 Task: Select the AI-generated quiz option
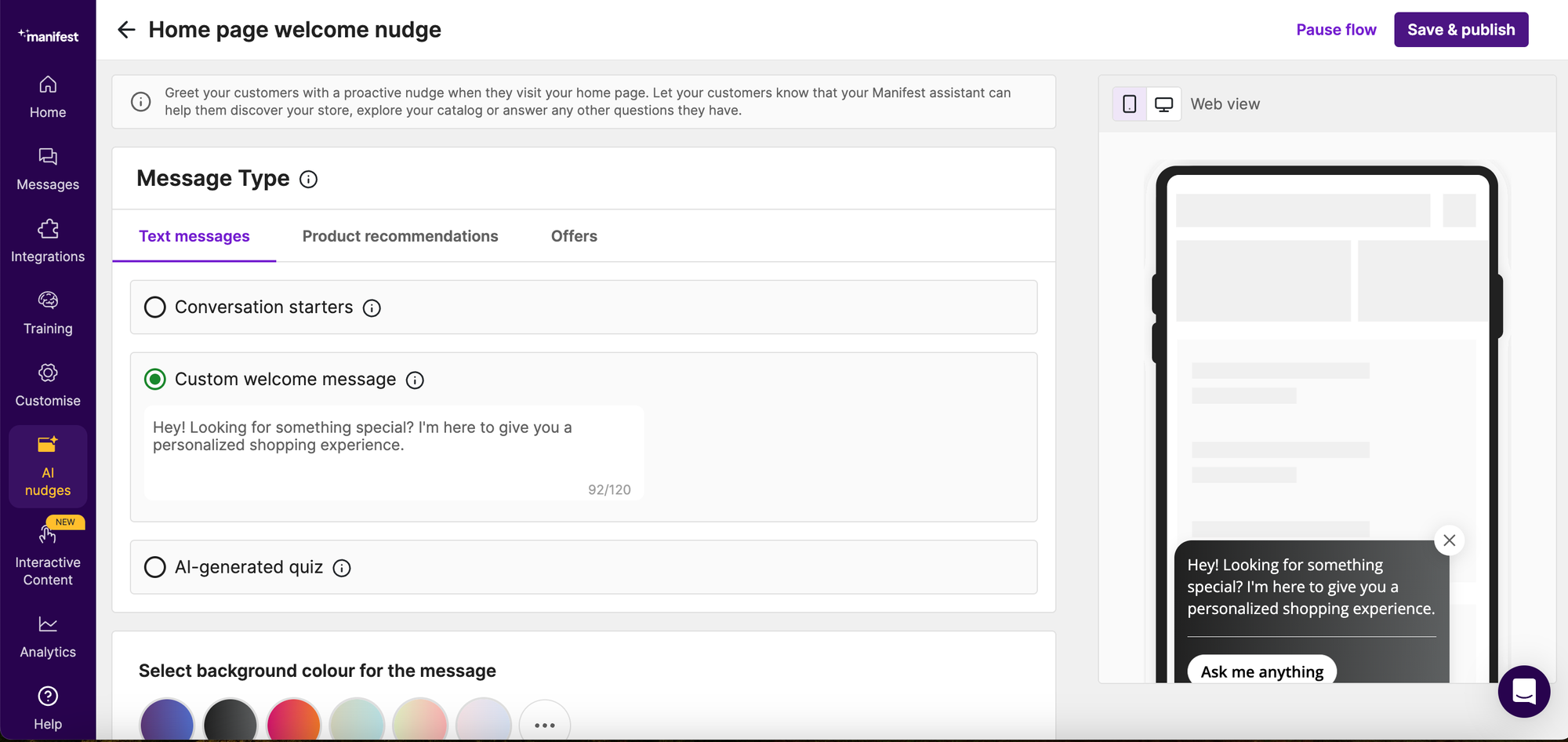(x=154, y=567)
